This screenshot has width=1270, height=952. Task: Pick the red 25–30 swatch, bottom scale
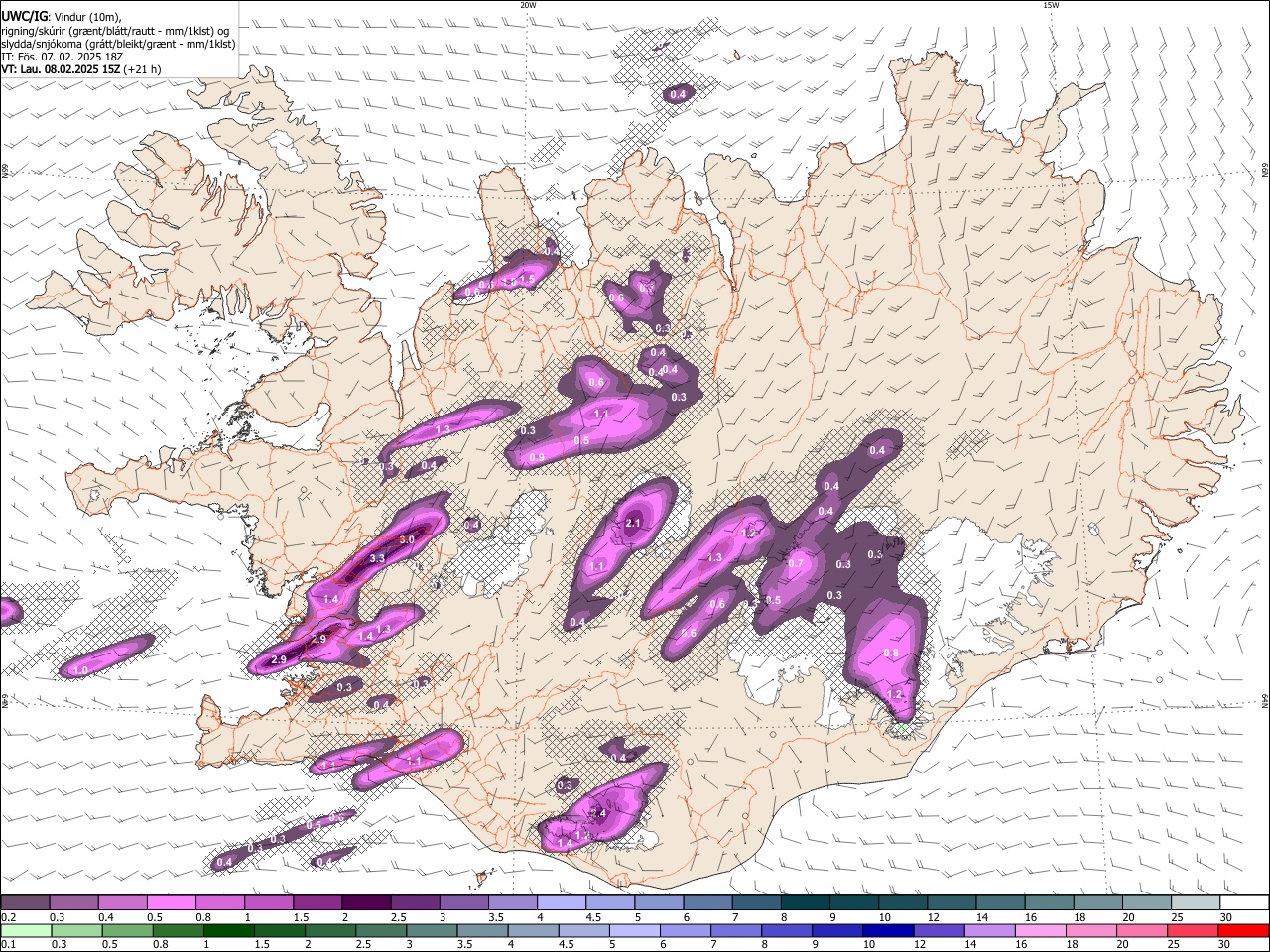point(1192,930)
